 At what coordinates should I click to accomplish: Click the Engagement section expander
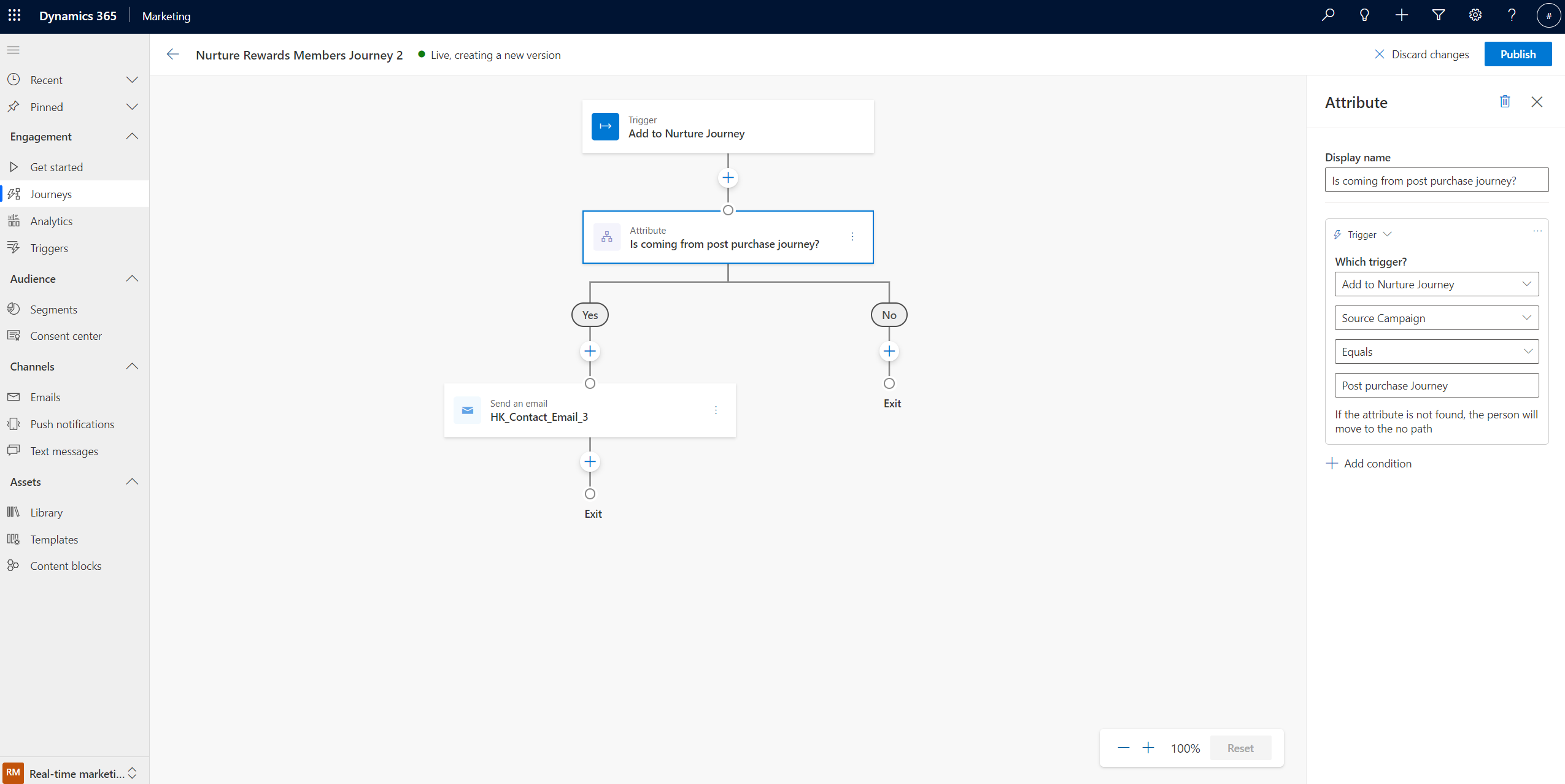click(x=130, y=136)
